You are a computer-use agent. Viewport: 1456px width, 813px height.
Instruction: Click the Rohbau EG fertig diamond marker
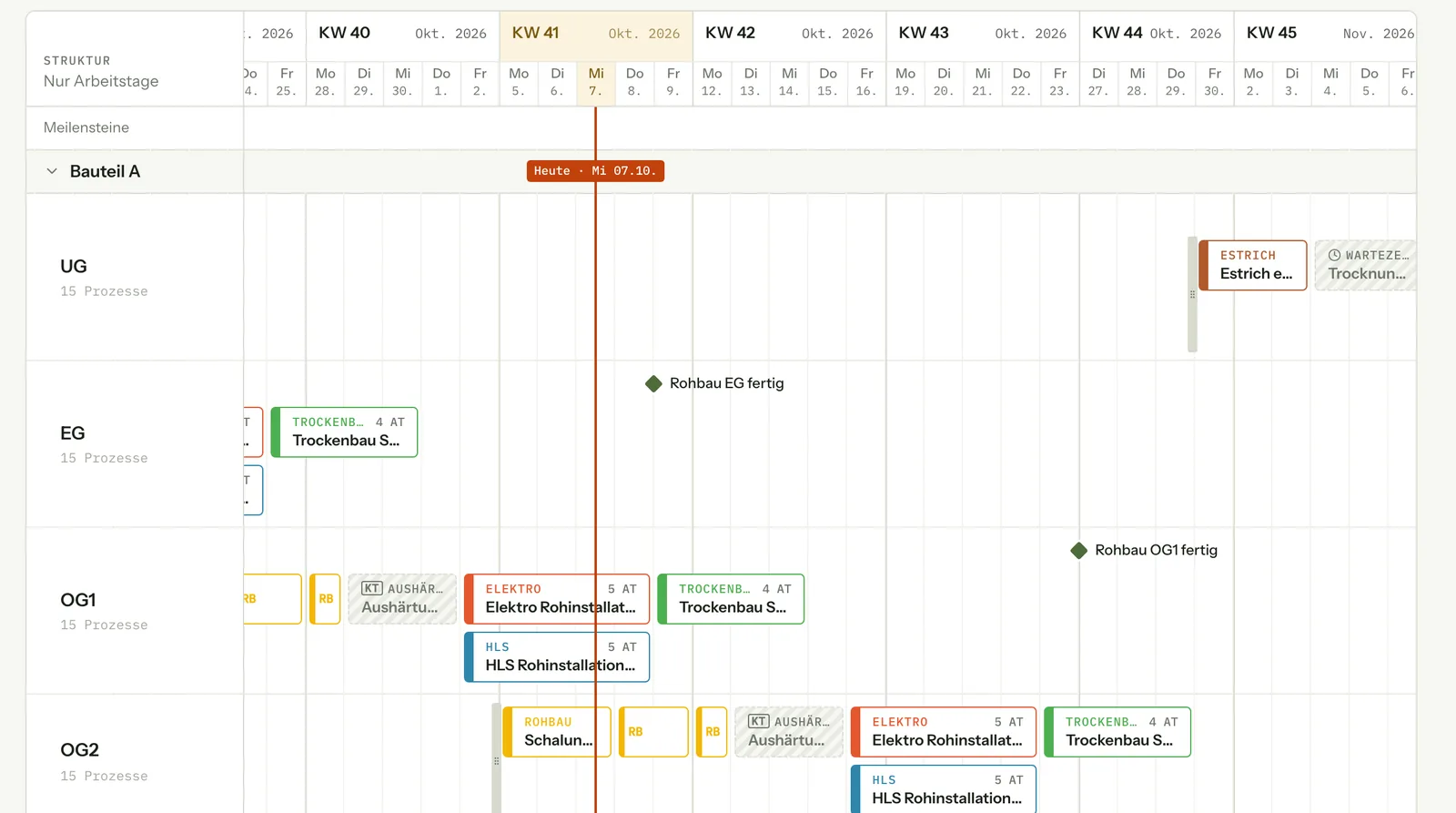653,383
